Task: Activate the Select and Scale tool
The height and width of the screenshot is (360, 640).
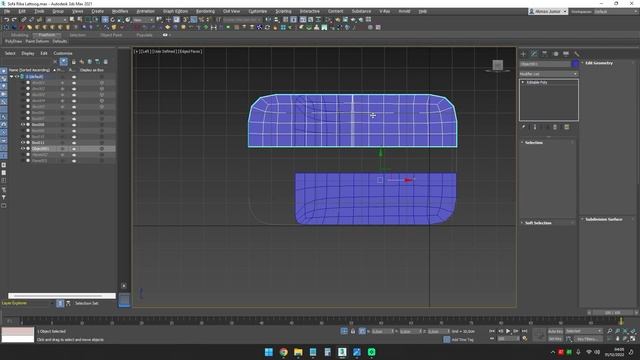Action: pos(120,19)
